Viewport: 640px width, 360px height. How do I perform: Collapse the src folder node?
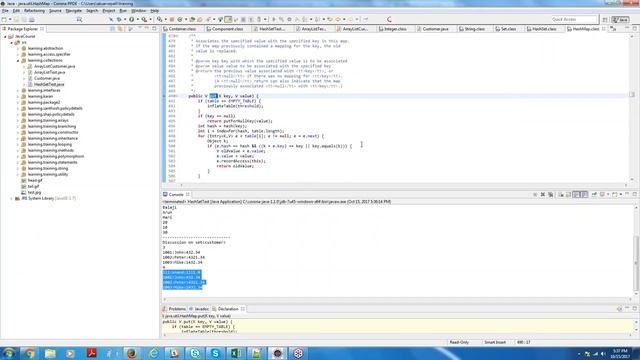tap(12, 42)
